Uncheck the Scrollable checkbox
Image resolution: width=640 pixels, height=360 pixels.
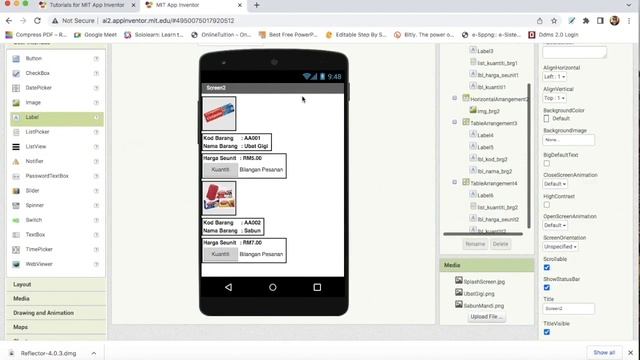547,267
